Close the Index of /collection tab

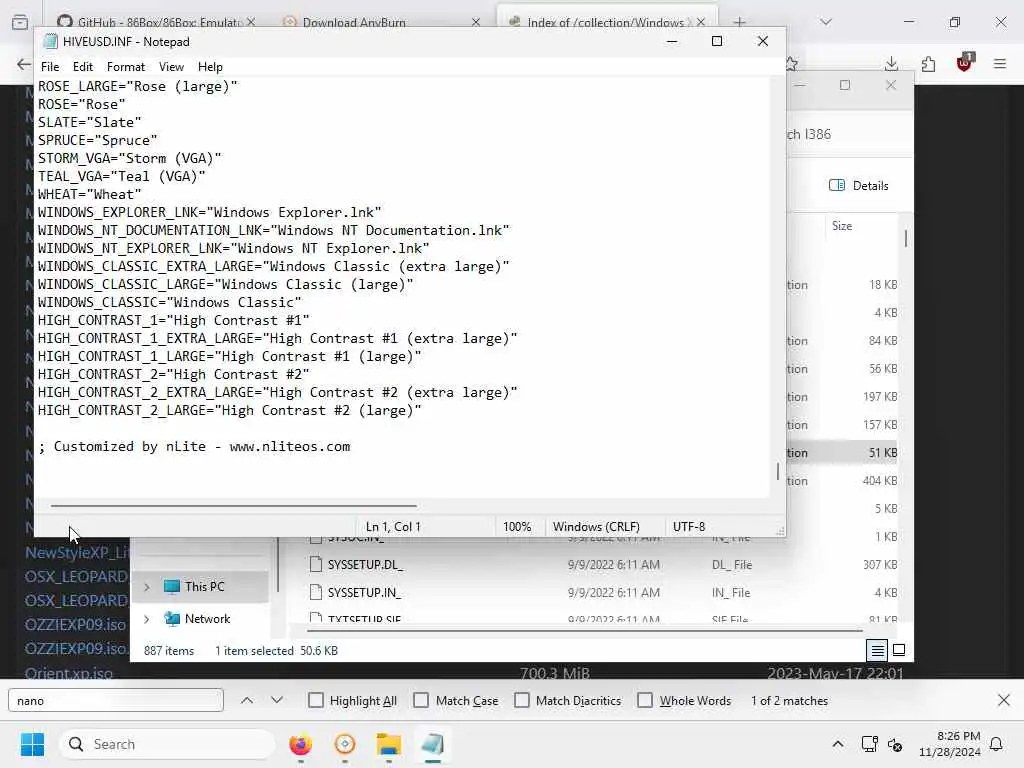pos(701,22)
